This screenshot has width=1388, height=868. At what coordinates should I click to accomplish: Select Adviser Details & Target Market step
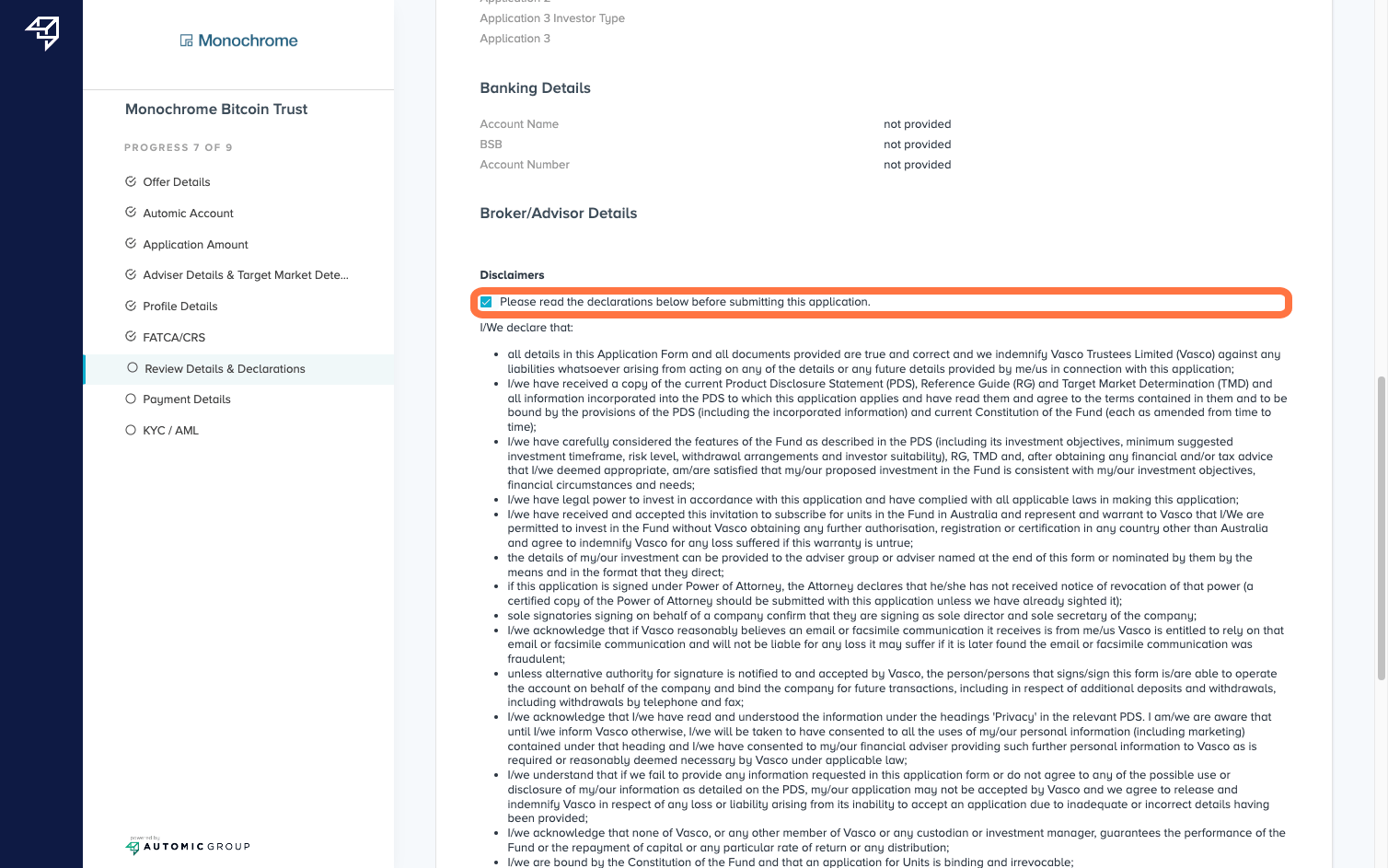pos(246,275)
